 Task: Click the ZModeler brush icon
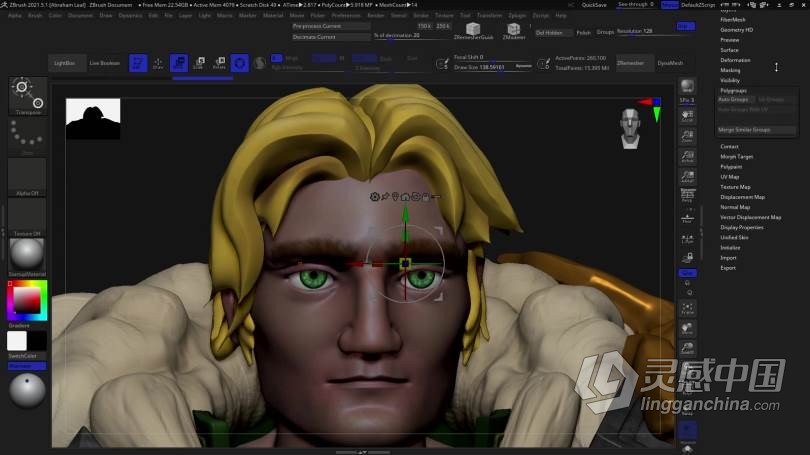tap(513, 31)
